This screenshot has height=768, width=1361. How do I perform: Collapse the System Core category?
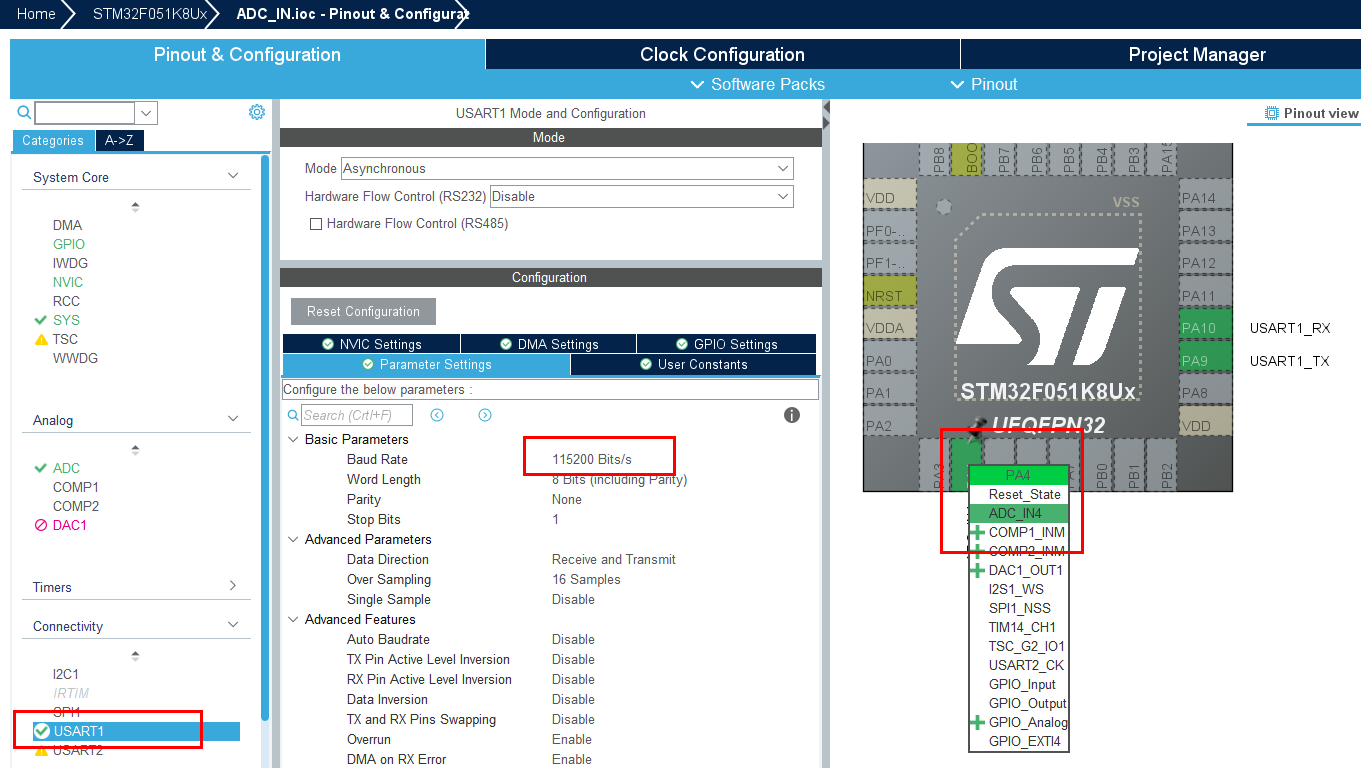click(233, 176)
